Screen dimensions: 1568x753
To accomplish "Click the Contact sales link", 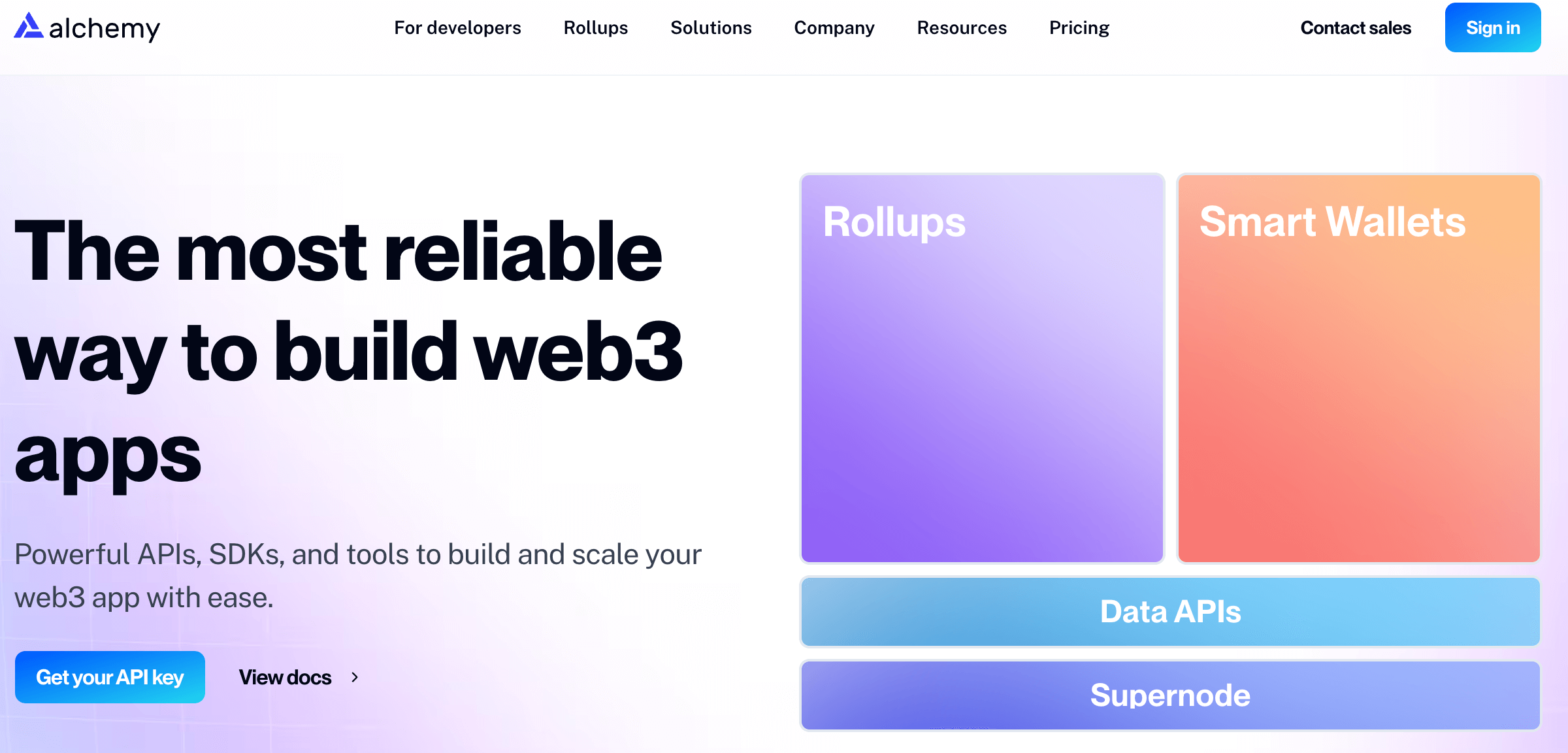I will pos(1356,27).
